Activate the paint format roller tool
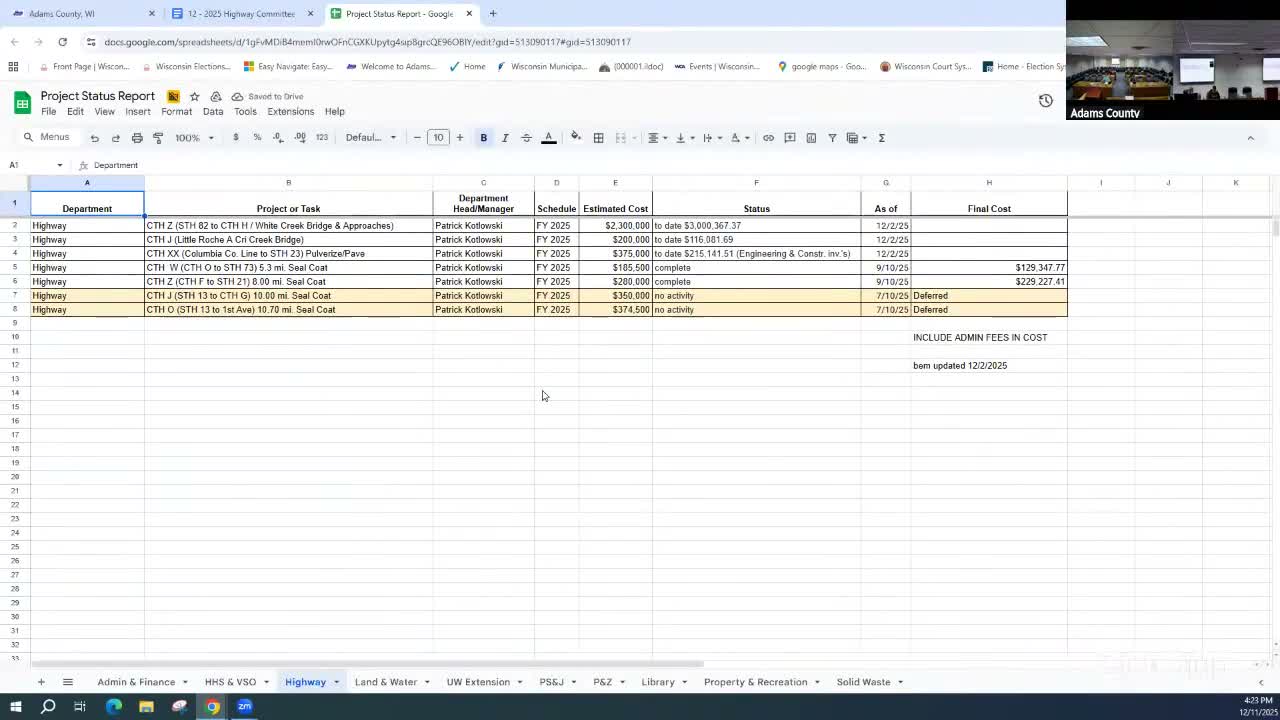1280x720 pixels. pyautogui.click(x=158, y=138)
